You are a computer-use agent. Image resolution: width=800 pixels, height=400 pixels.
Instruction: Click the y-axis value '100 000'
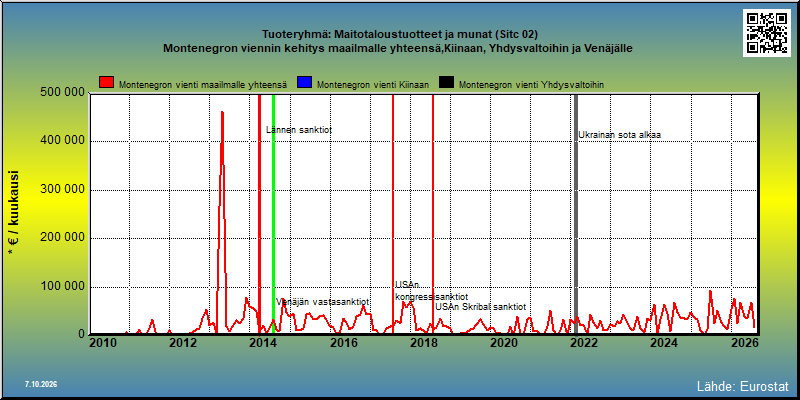(62, 286)
